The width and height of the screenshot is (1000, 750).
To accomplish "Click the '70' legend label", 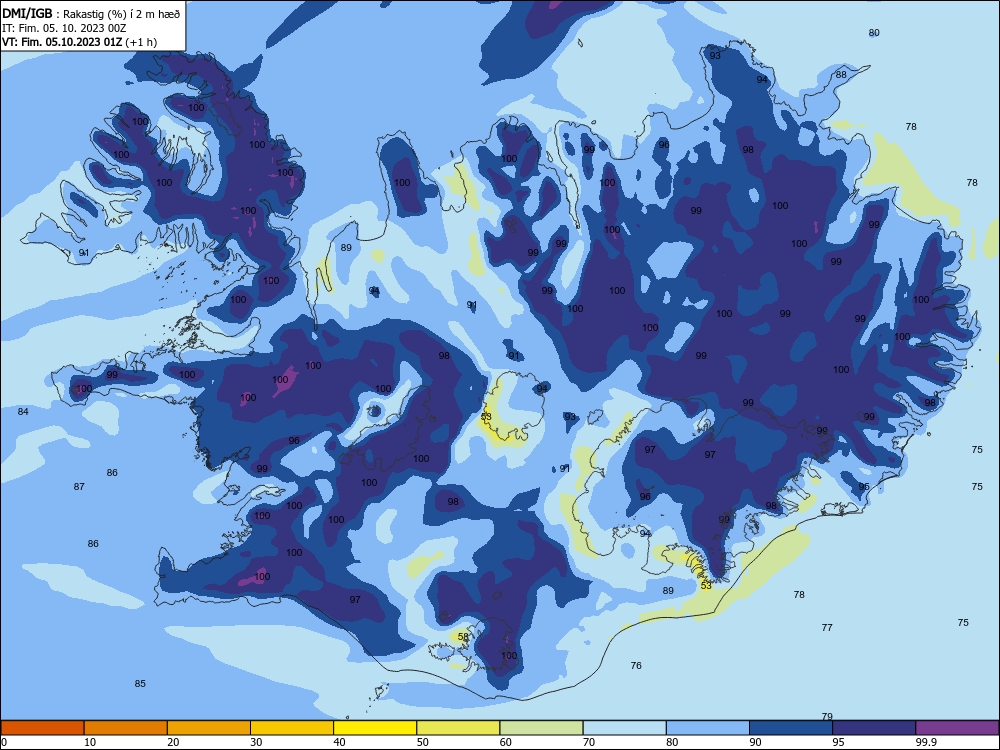I will pyautogui.click(x=589, y=742).
